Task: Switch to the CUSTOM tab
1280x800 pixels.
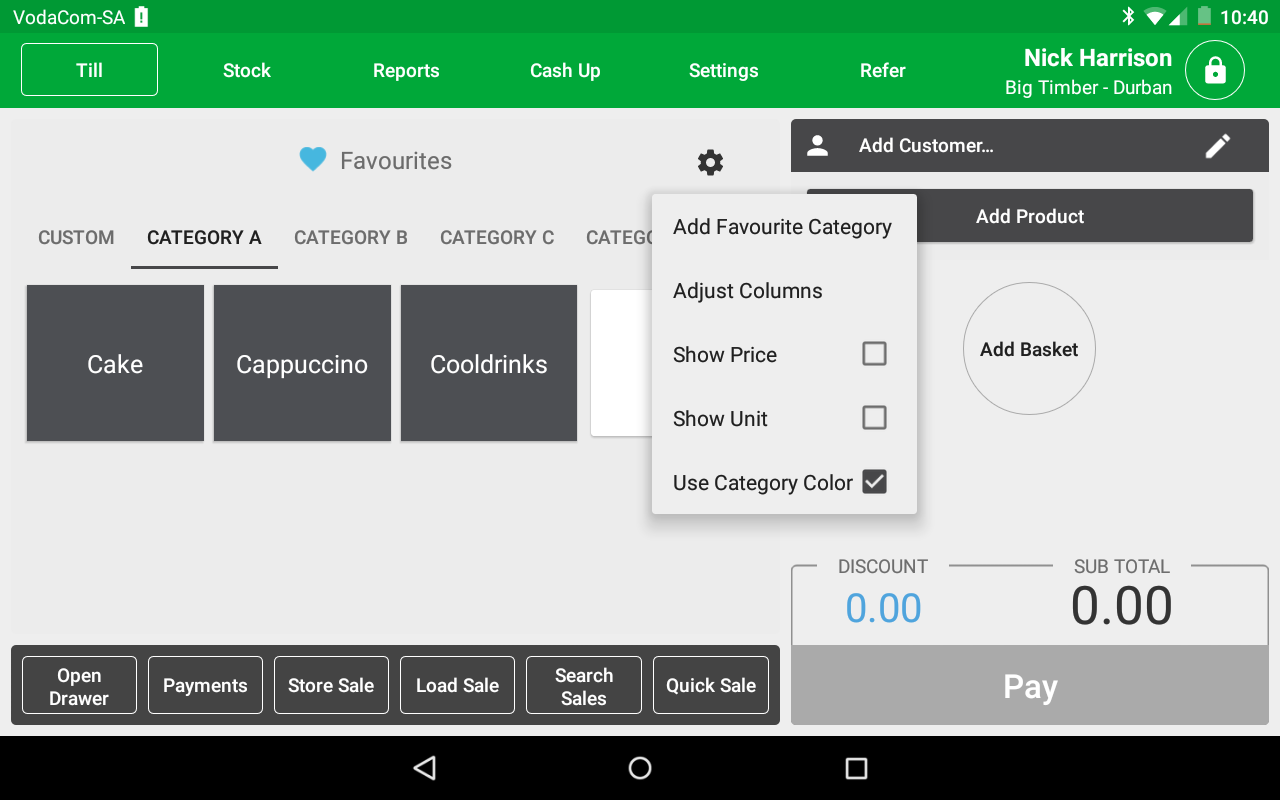Action: (76, 238)
